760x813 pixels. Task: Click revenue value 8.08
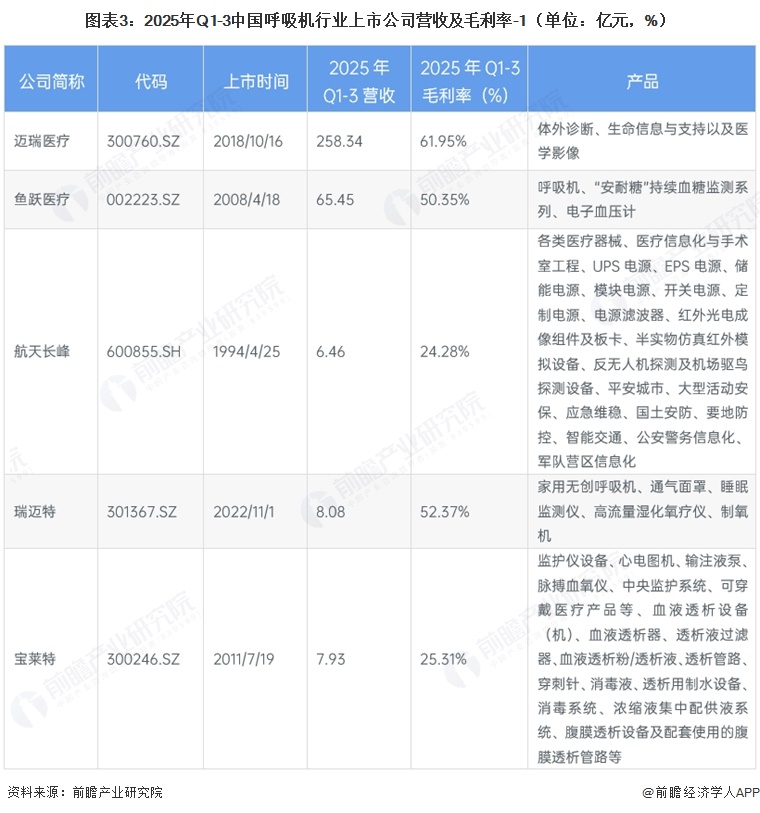coord(330,512)
